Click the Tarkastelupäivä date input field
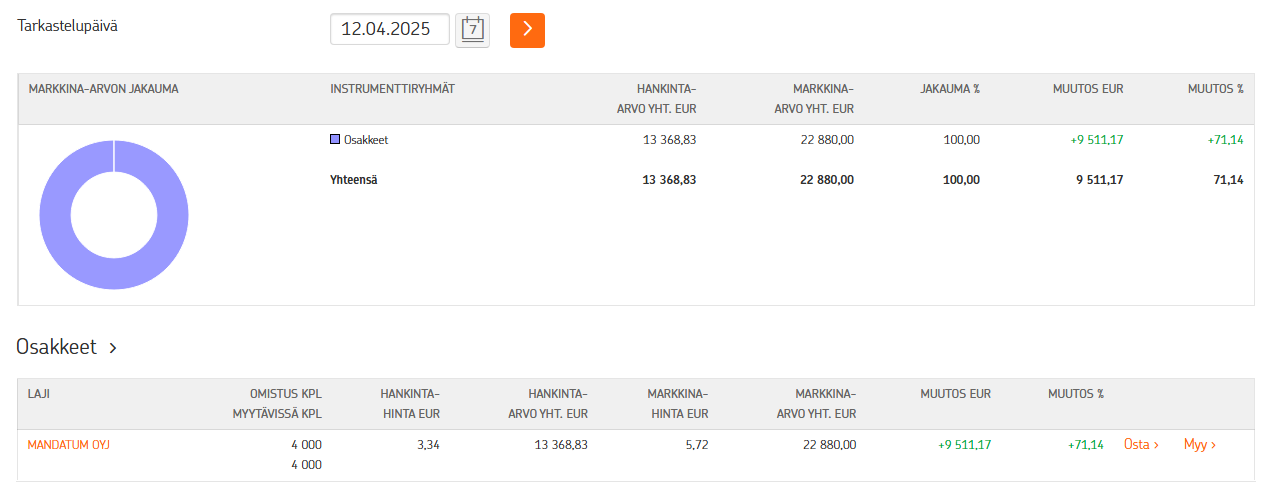 [389, 30]
